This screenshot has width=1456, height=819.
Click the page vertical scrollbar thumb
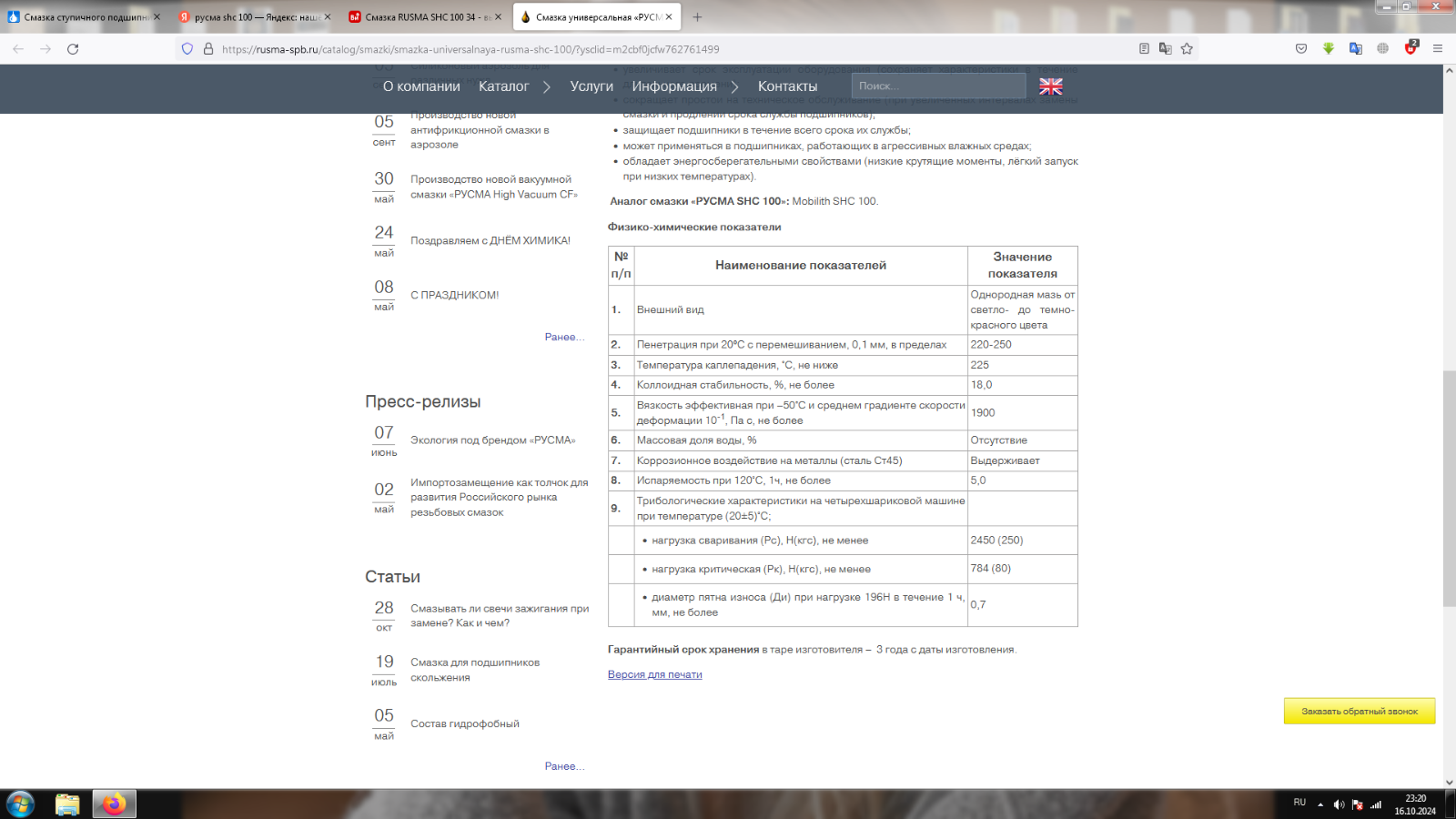point(1449,487)
